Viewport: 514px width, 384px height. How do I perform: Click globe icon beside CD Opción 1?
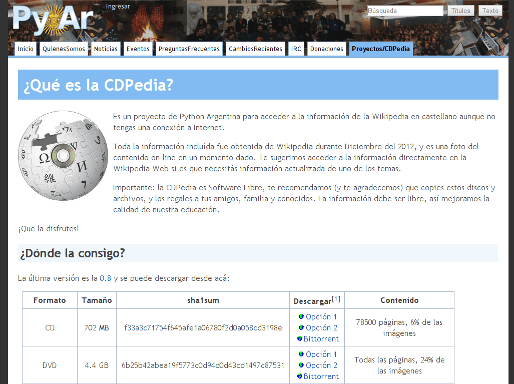click(x=301, y=316)
